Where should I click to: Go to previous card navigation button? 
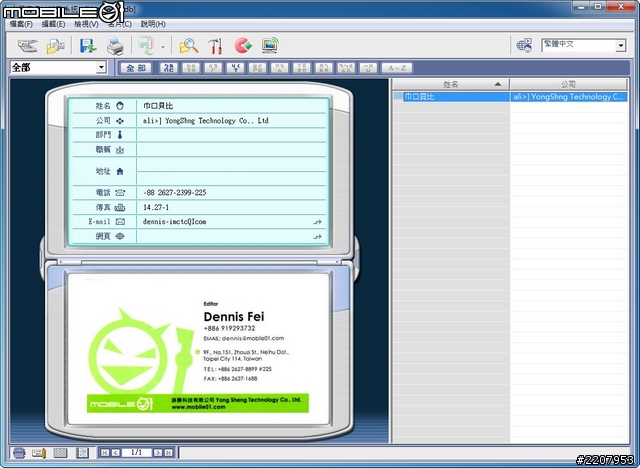pos(116,452)
